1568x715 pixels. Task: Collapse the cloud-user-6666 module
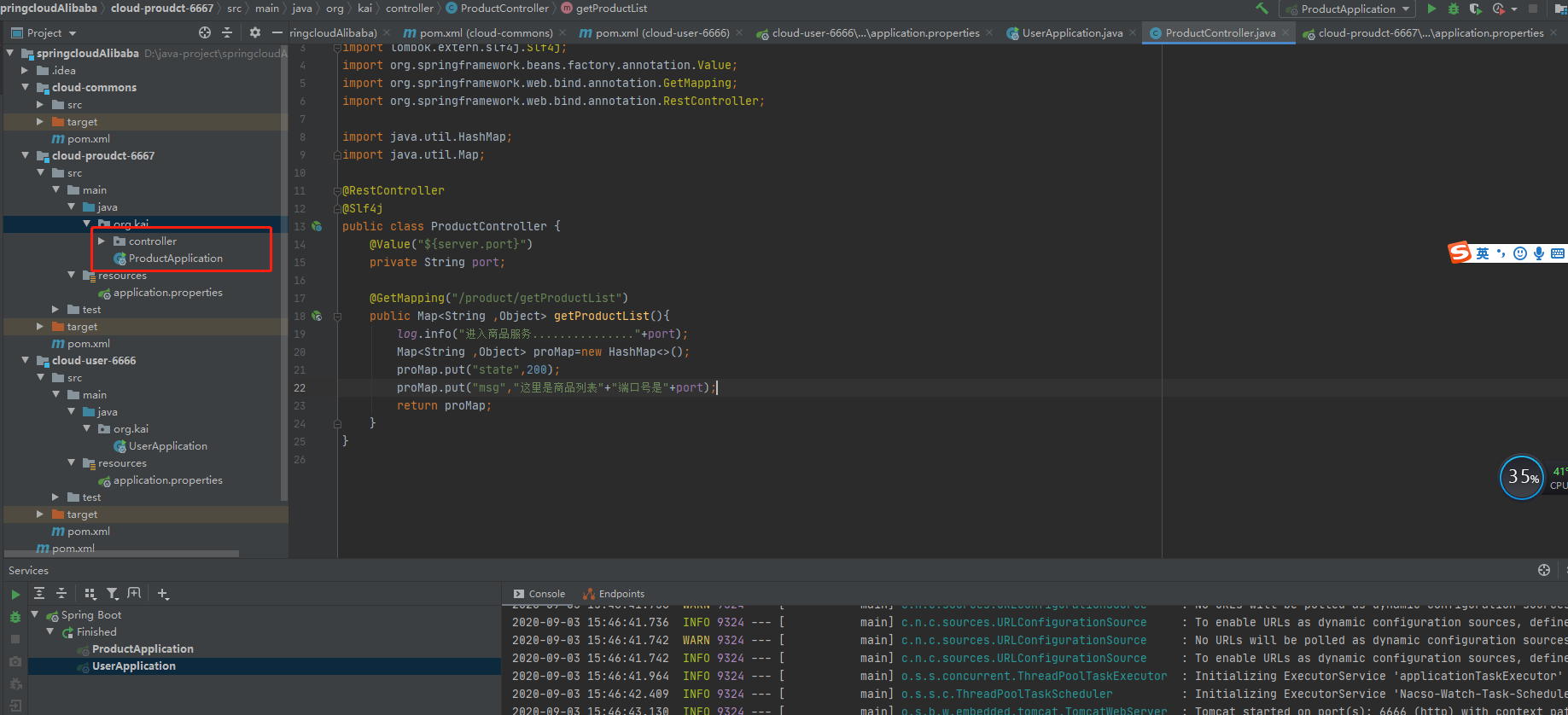pos(25,360)
